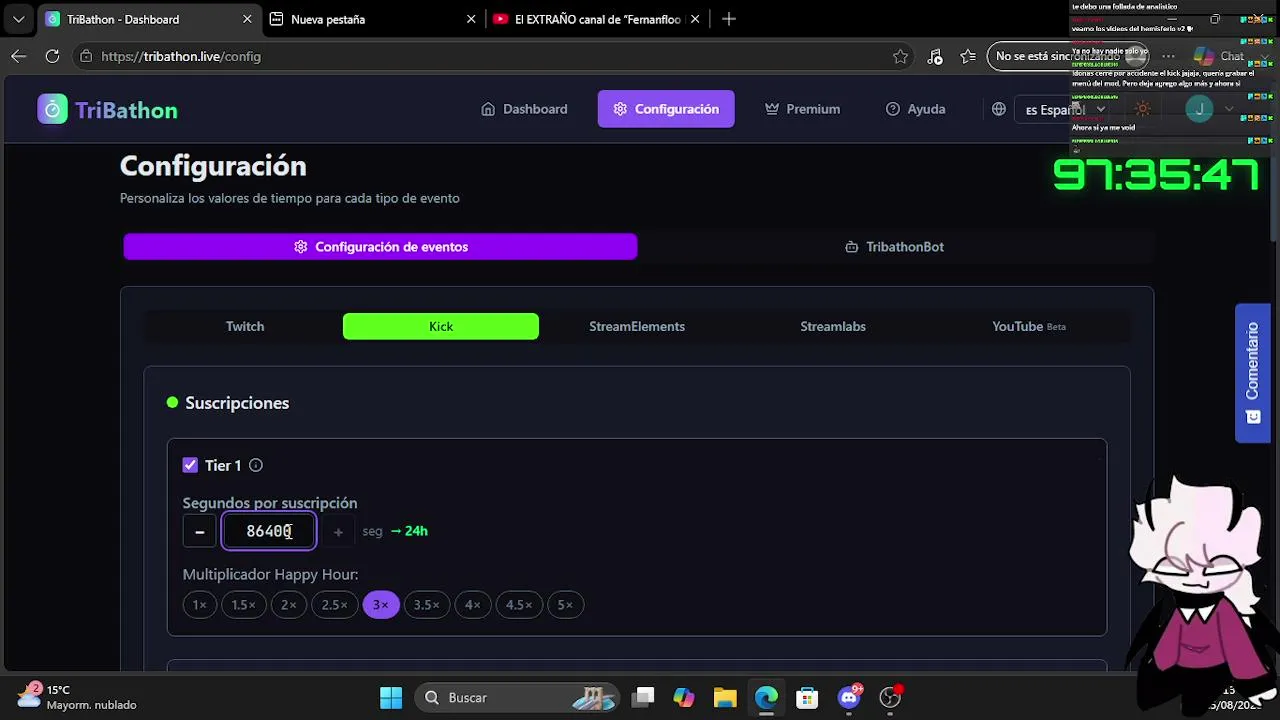The height and width of the screenshot is (720, 1280).
Task: Select the 2× Happy Hour multiplier
Action: (x=289, y=605)
